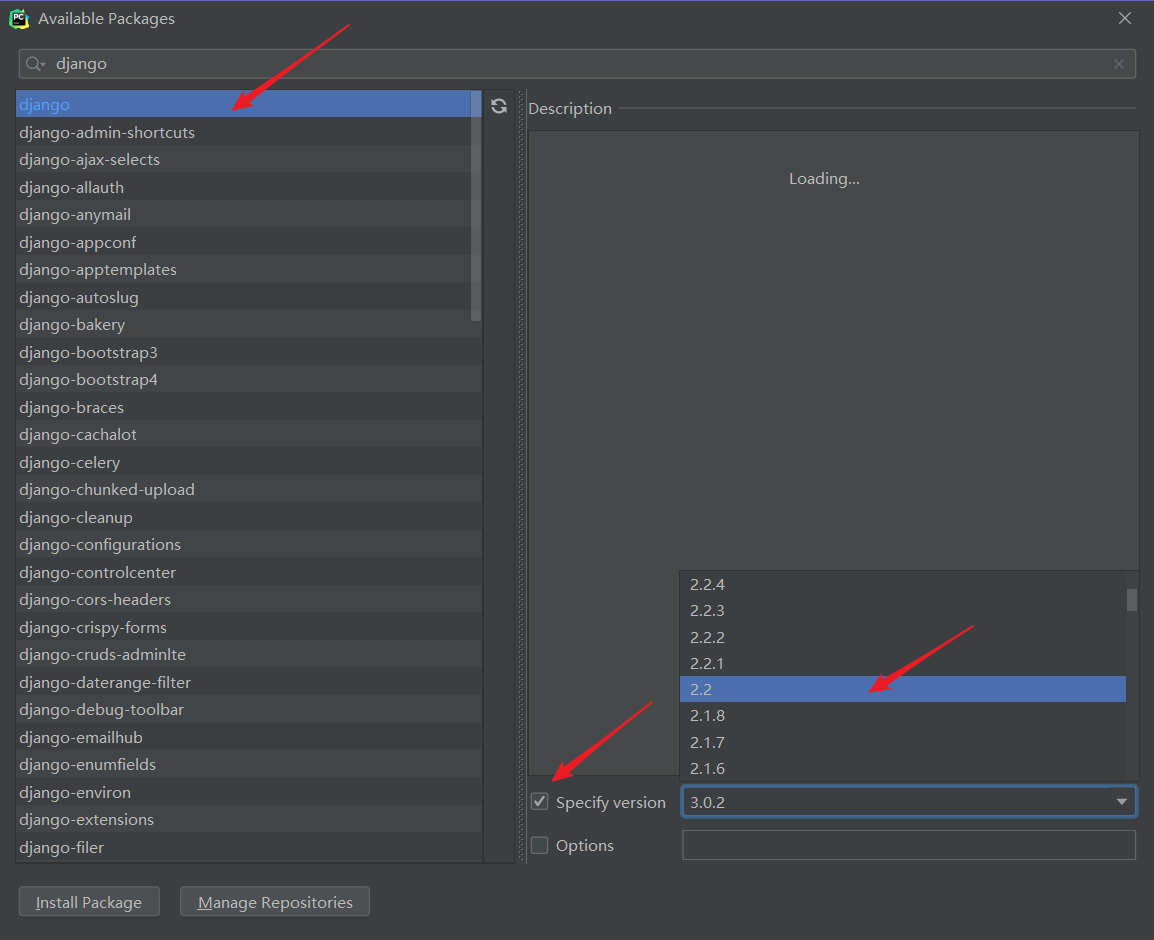Select django-debug-toolbar package
The width and height of the screenshot is (1154, 940).
248,710
